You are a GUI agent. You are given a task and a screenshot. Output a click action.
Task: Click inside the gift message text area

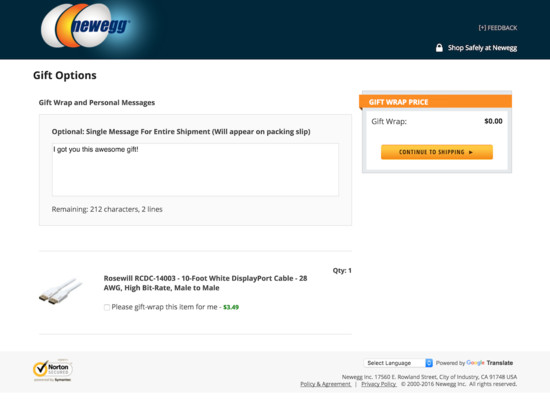coord(195,169)
